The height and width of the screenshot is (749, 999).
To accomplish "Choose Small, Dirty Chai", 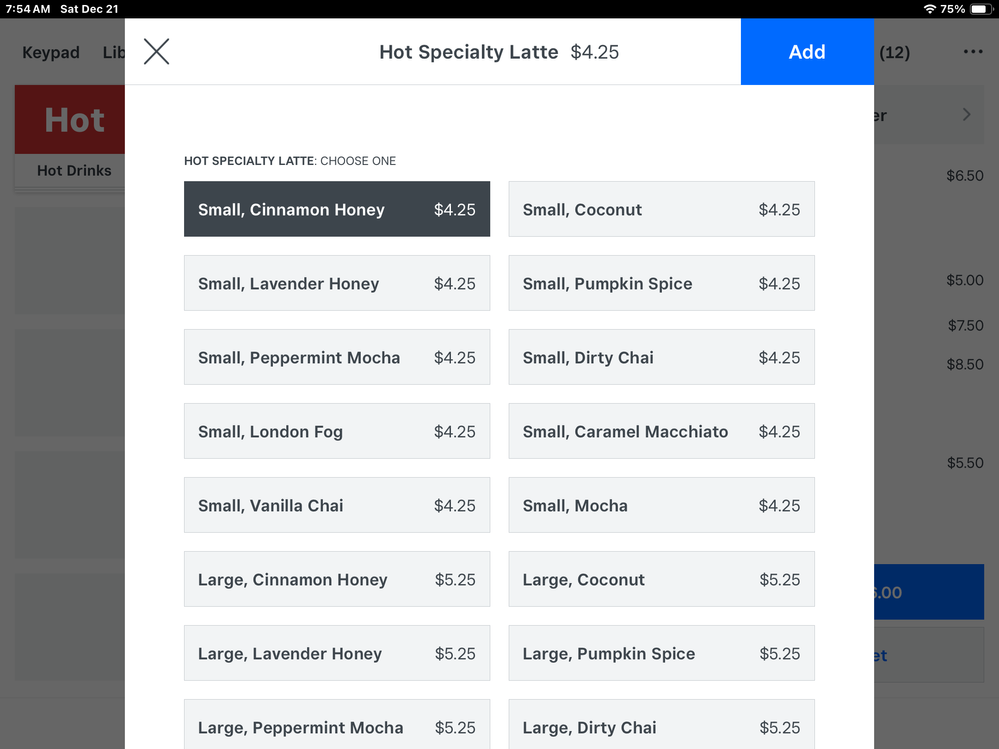I will (x=661, y=357).
